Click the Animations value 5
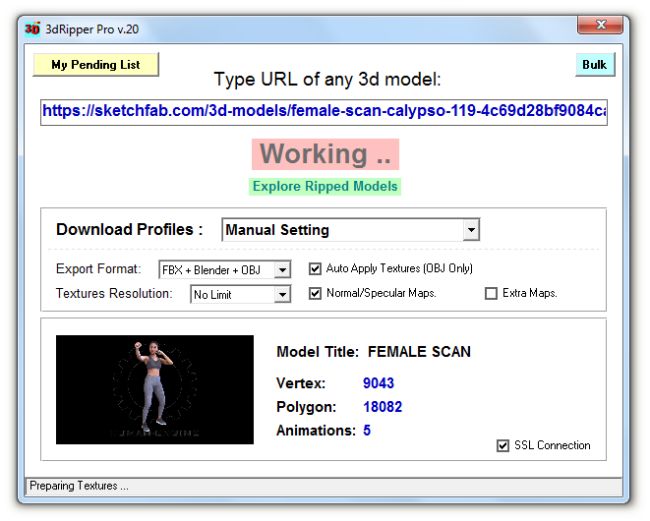650x521 pixels. [367, 431]
